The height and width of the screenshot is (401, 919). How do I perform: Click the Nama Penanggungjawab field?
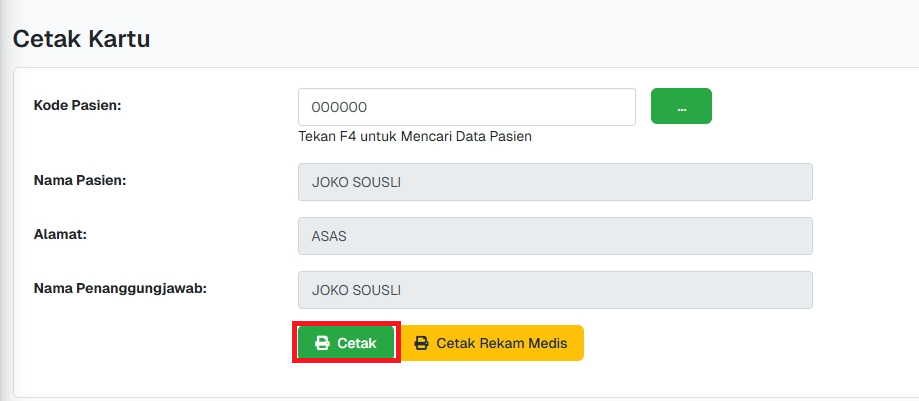555,290
